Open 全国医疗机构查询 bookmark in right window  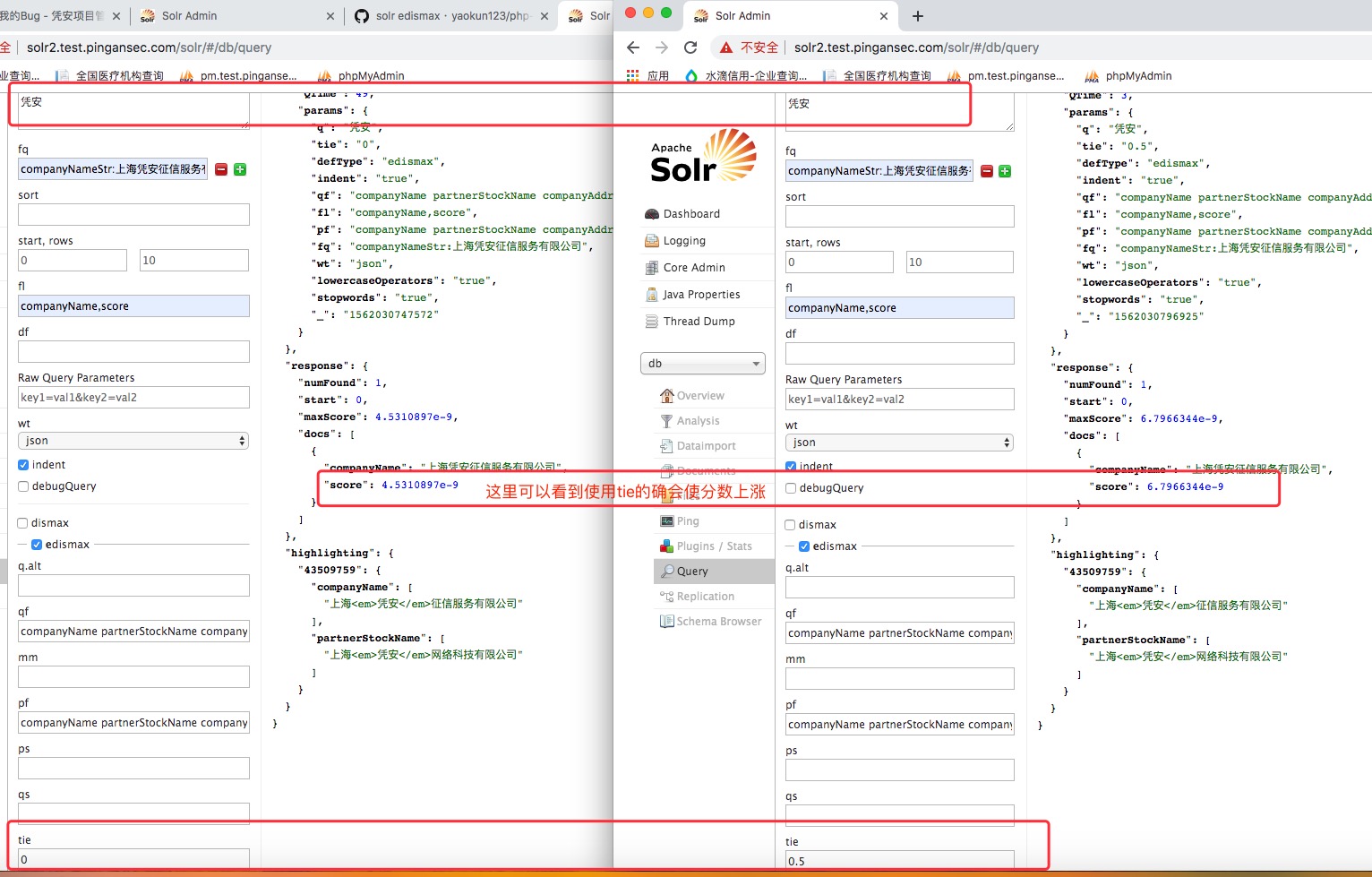(x=877, y=76)
